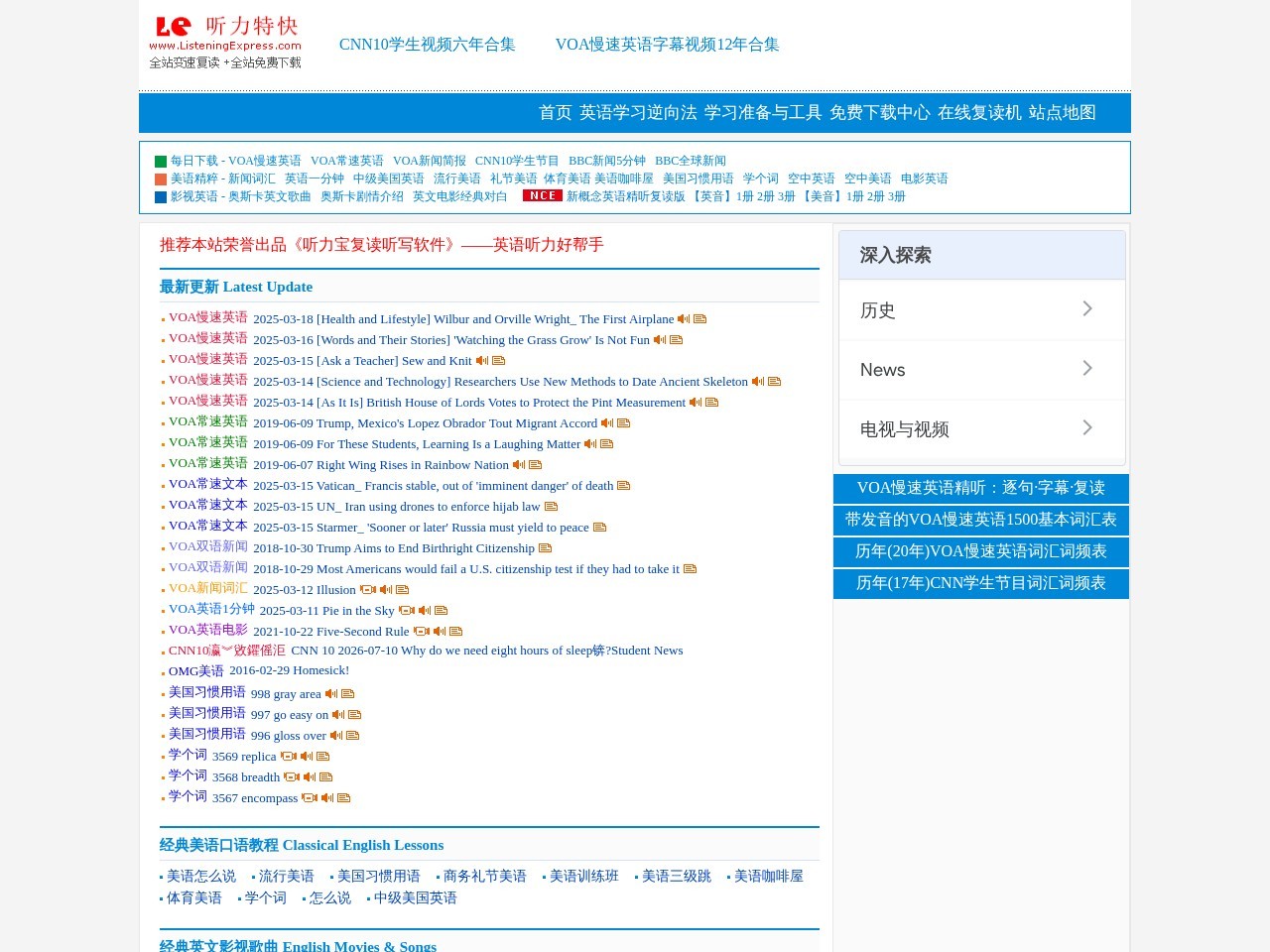Click the 深入探索 panel header

tap(982, 255)
